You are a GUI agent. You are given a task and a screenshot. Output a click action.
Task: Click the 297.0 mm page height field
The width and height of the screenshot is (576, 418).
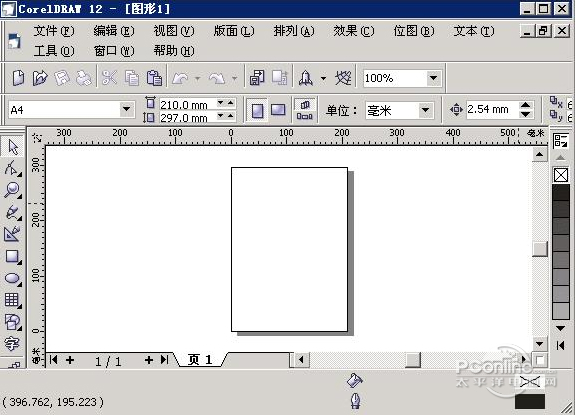click(187, 118)
